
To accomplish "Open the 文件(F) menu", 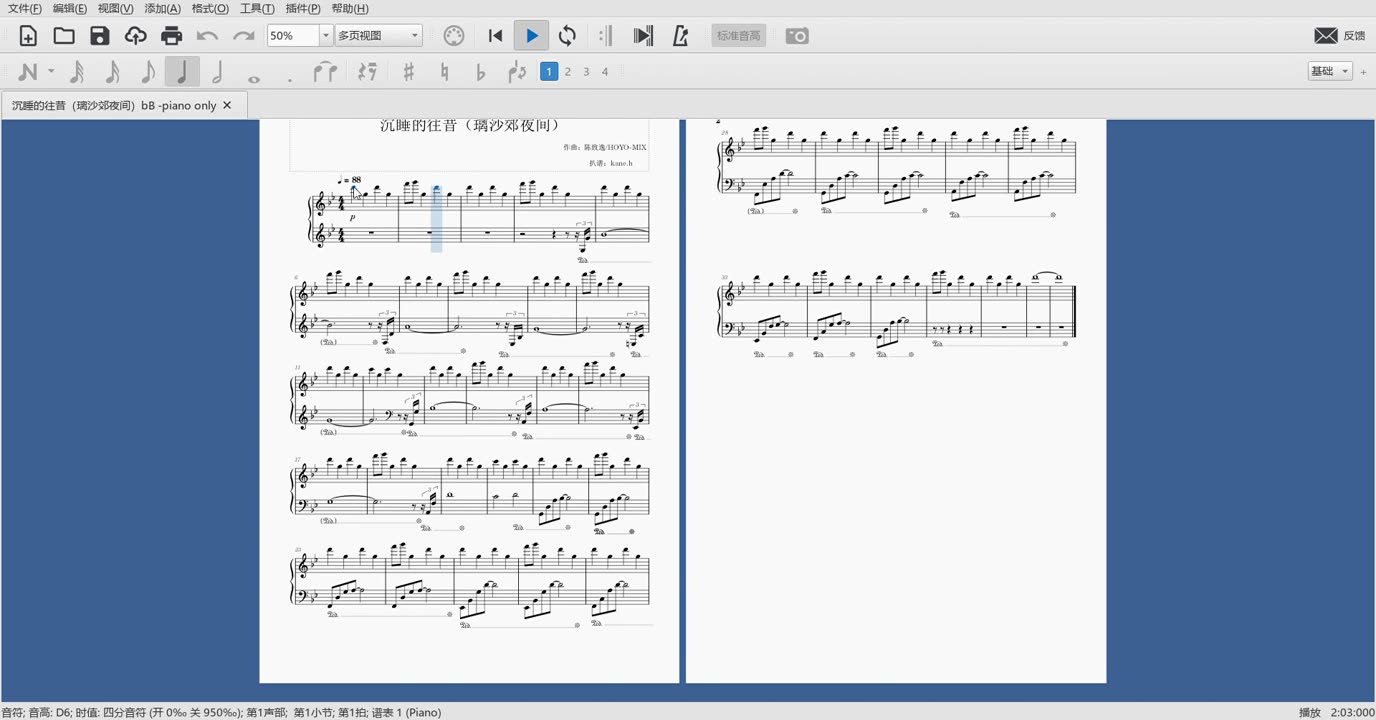I will point(25,8).
